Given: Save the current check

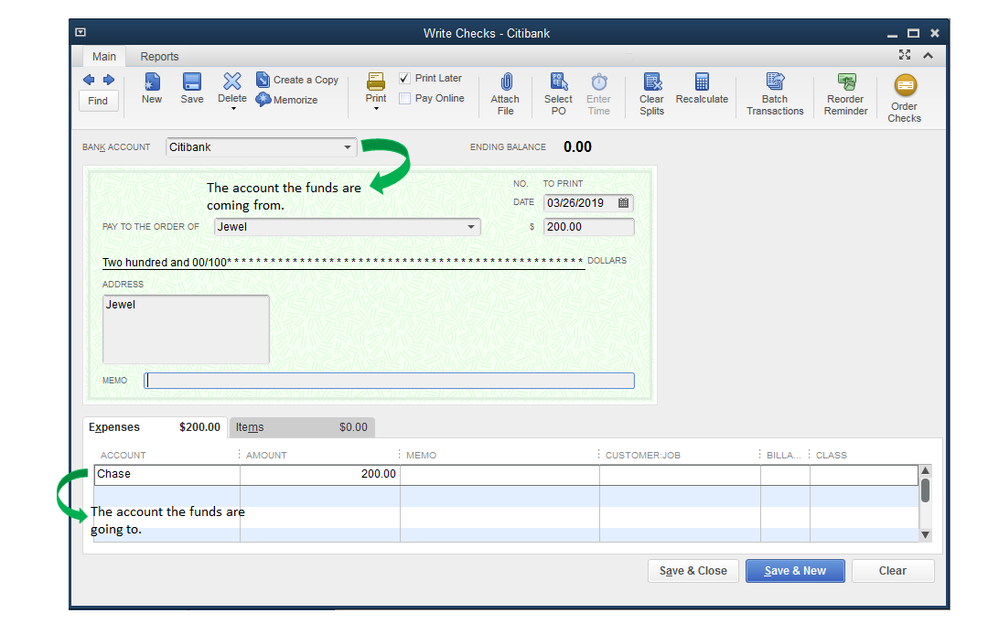Looking at the screenshot, I should coord(192,88).
